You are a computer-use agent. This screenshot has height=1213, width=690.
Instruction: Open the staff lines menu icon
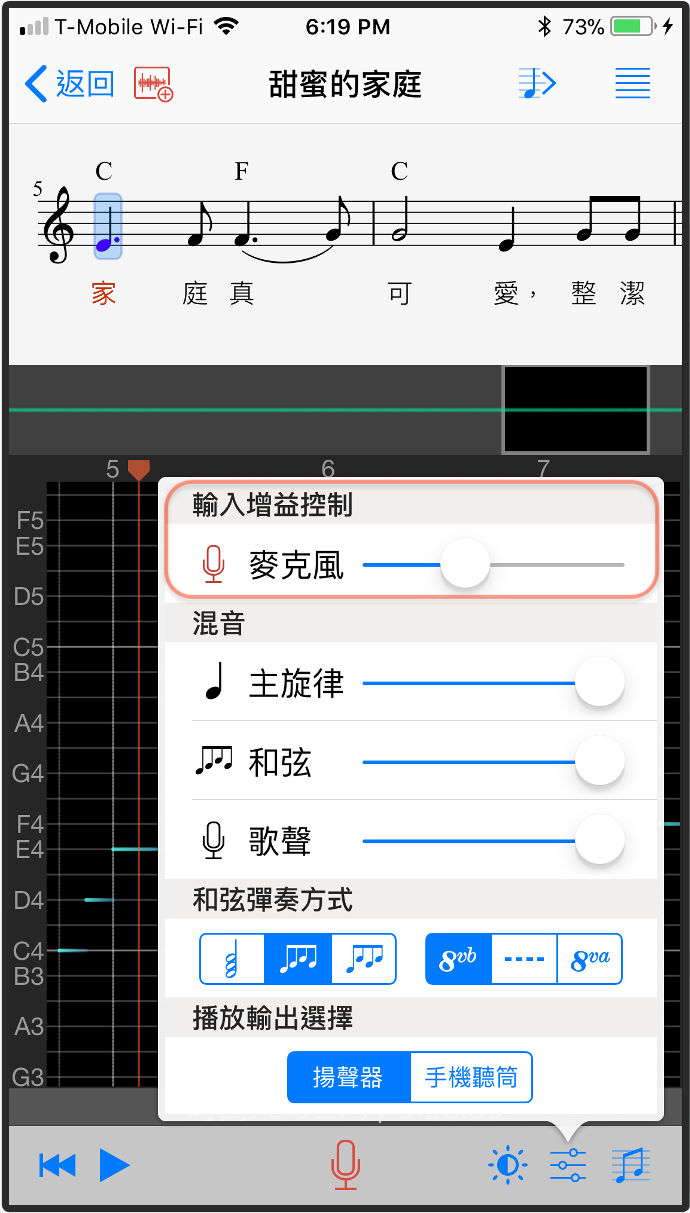pyautogui.click(x=632, y=84)
